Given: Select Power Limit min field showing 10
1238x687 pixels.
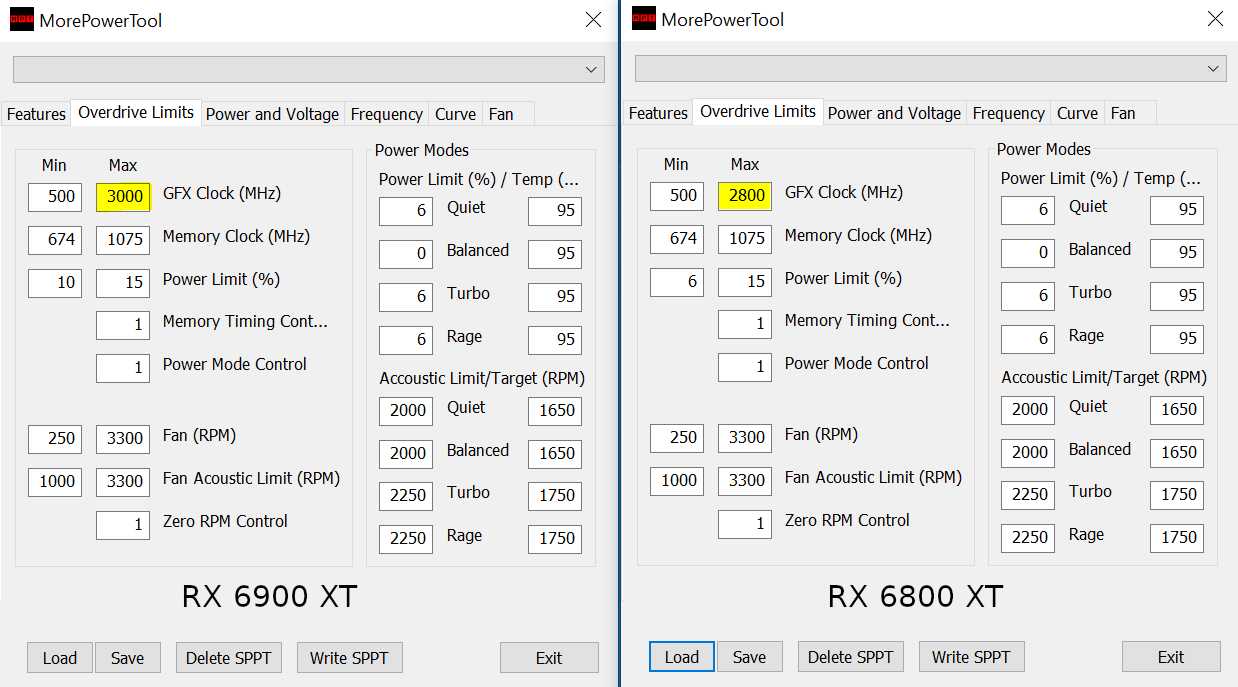Looking at the screenshot, I should [55, 283].
